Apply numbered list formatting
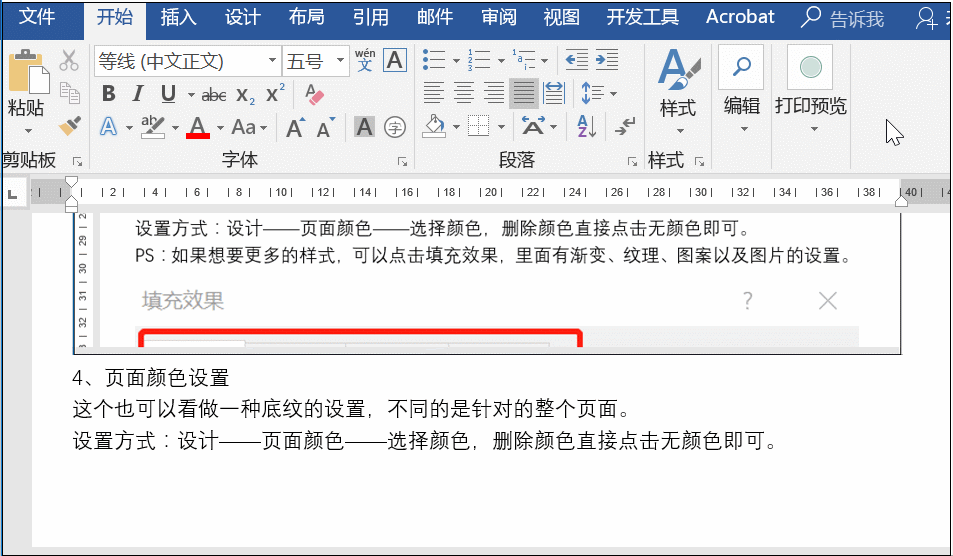This screenshot has height=556, width=953. (x=480, y=60)
